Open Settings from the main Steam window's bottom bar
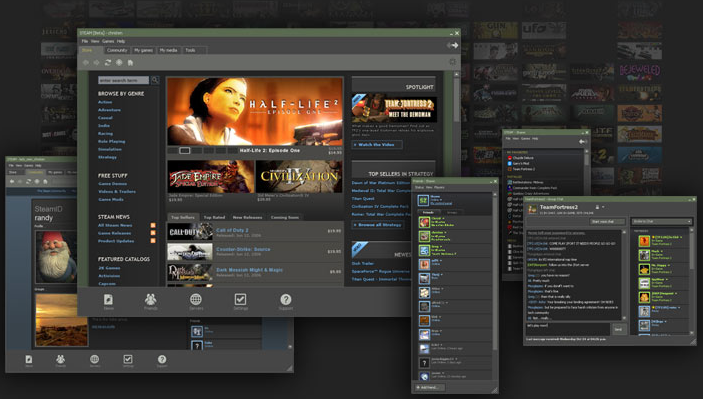This screenshot has height=399, width=703. [x=240, y=302]
